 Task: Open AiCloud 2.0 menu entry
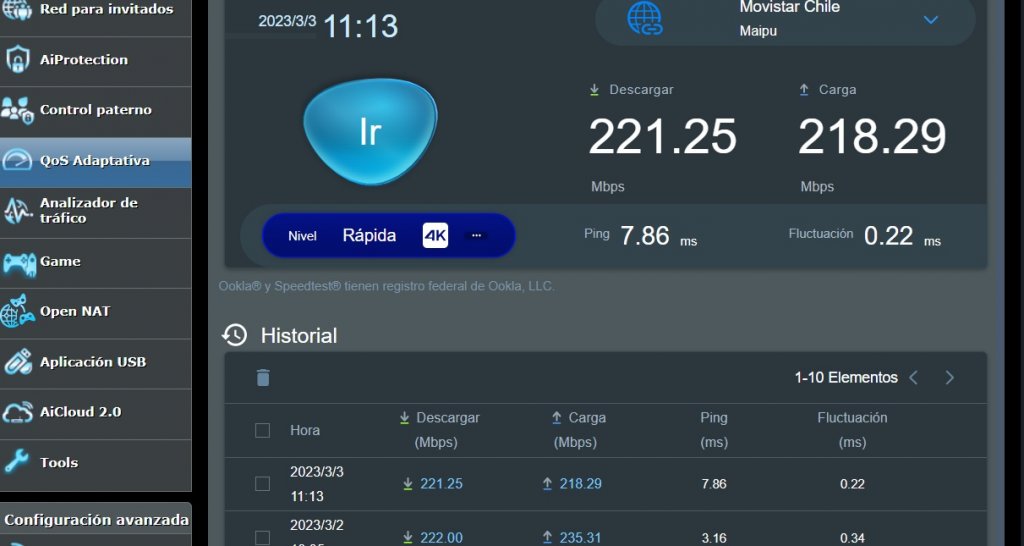tap(95, 413)
